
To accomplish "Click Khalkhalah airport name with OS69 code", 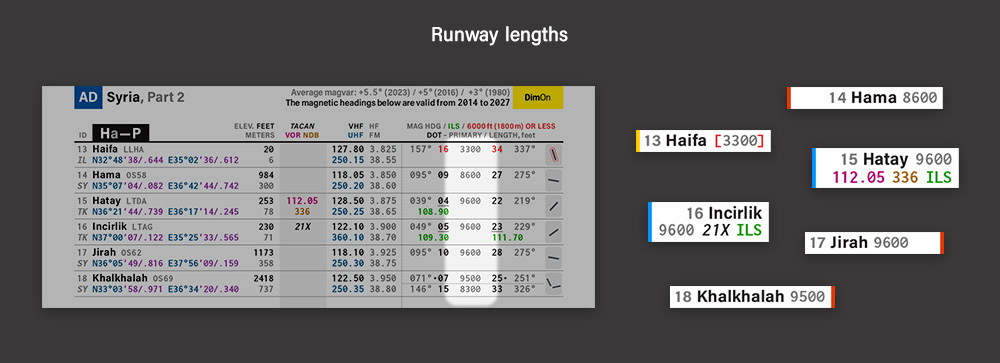I will pyautogui.click(x=133, y=278).
